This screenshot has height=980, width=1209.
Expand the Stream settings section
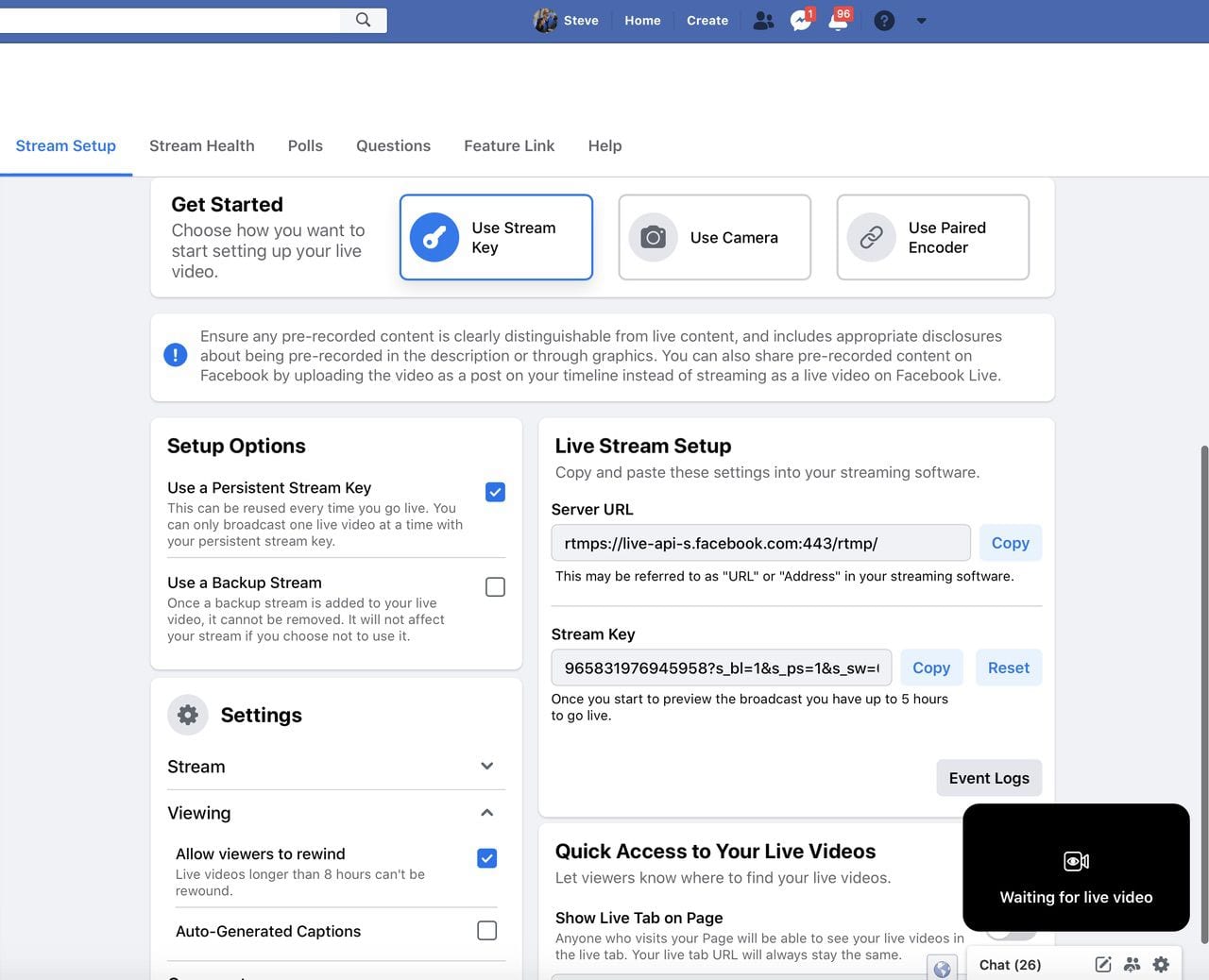coord(487,767)
